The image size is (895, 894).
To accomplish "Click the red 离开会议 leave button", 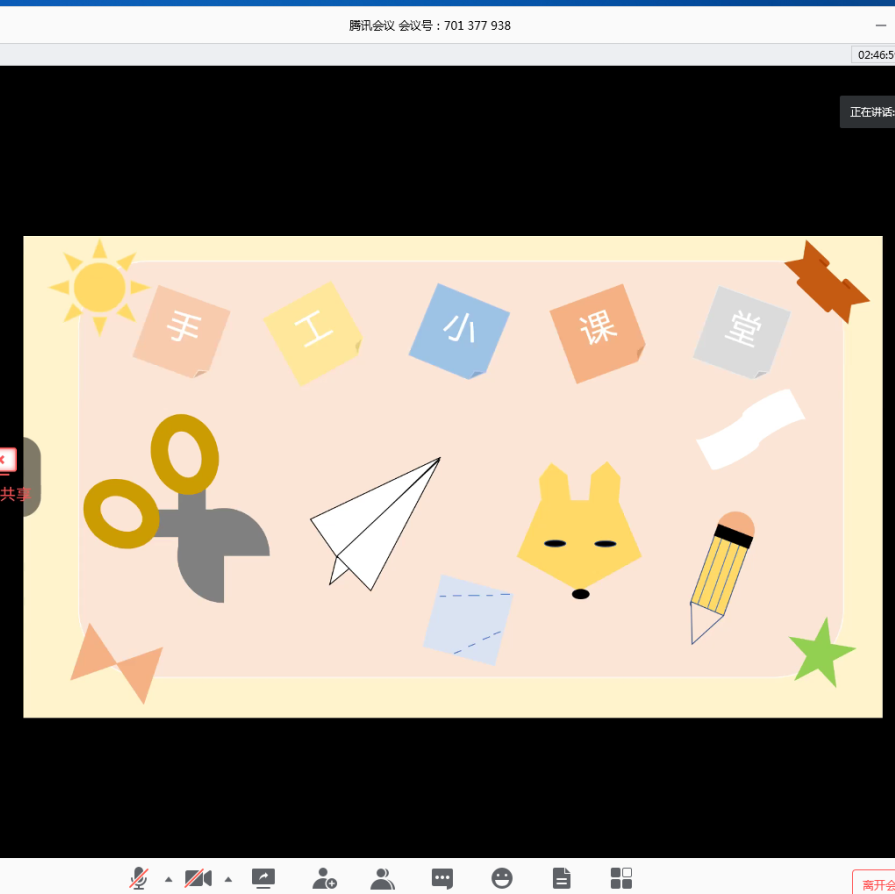I will [874, 883].
